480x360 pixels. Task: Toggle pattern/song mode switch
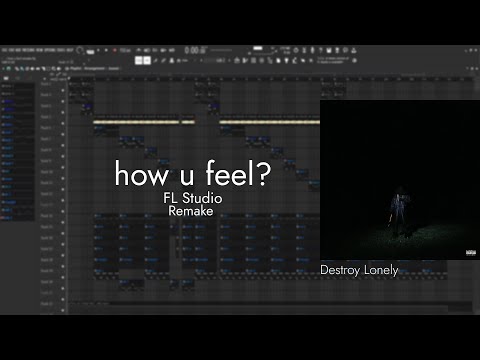tap(90, 51)
